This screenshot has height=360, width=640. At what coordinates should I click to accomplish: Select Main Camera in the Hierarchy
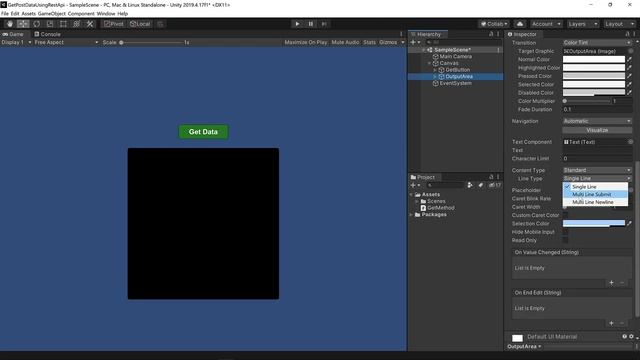coord(456,56)
